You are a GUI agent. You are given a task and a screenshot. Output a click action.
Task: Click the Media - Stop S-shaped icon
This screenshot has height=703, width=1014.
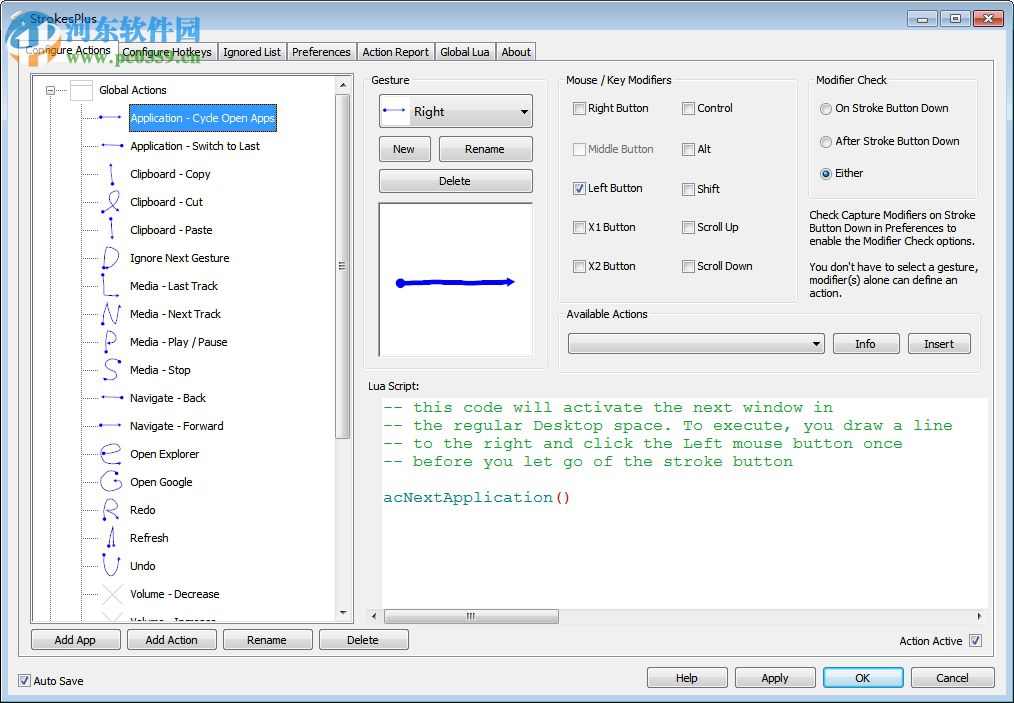112,370
